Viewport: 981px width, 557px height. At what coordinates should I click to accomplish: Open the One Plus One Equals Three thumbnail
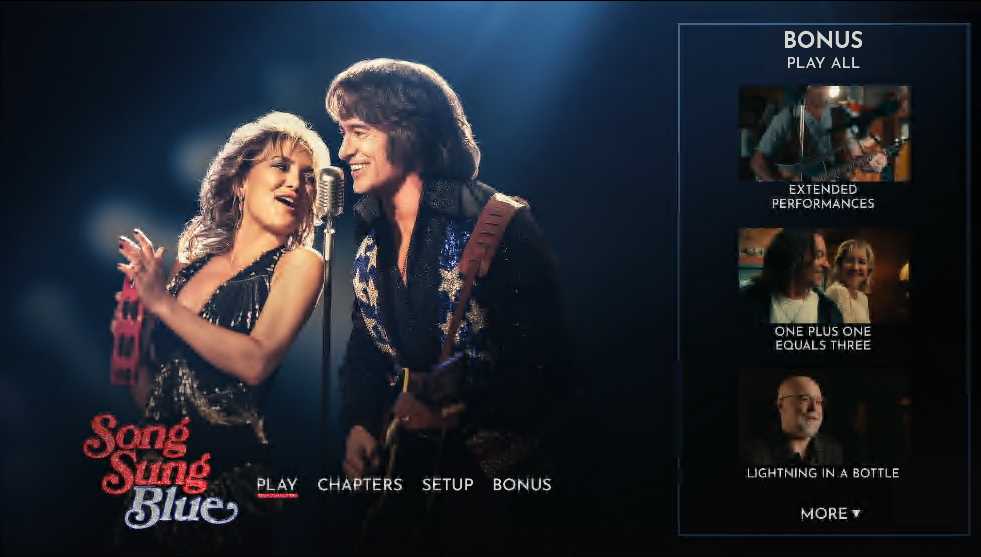point(824,275)
